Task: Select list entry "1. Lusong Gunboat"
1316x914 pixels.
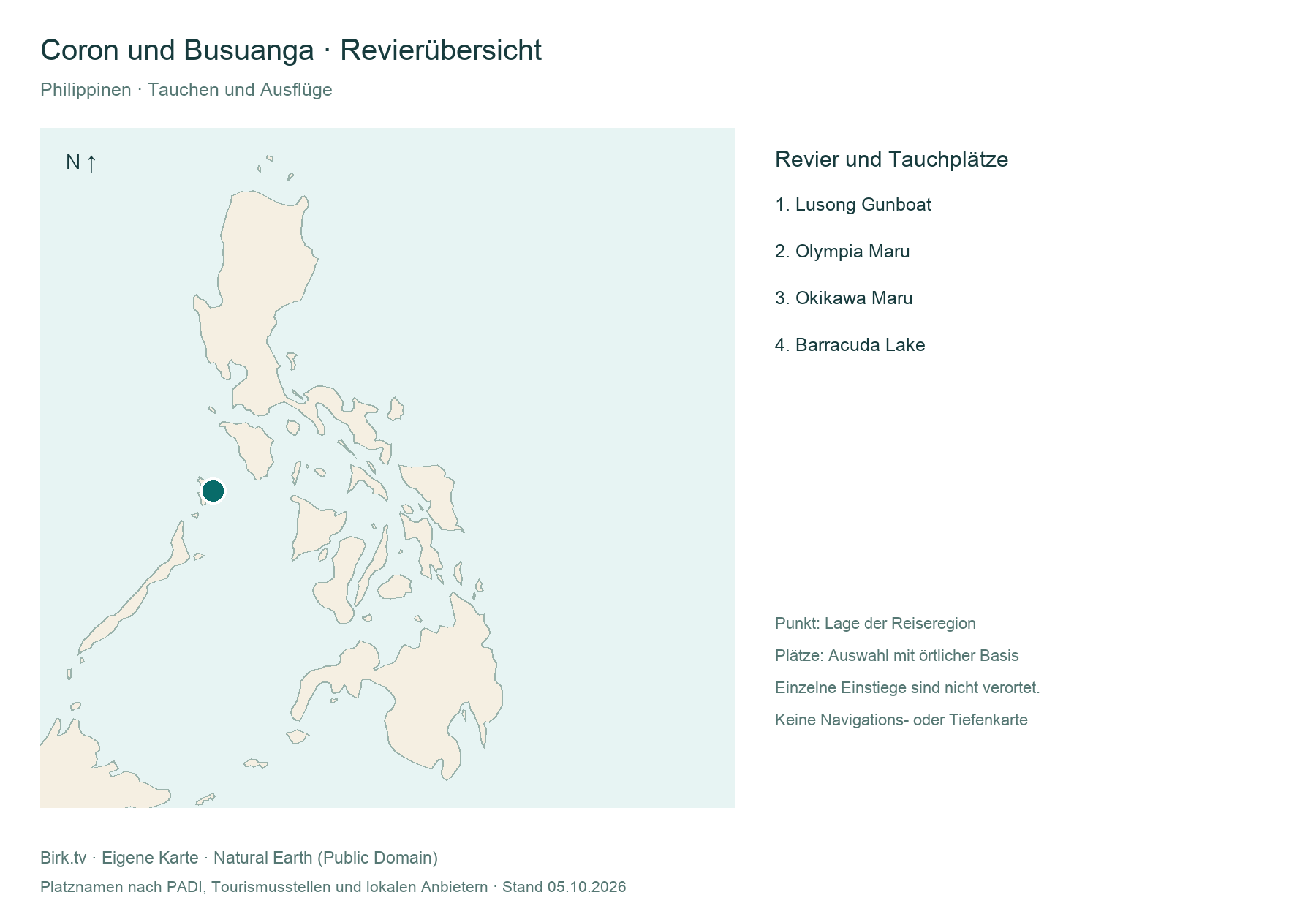Action: coord(852,205)
